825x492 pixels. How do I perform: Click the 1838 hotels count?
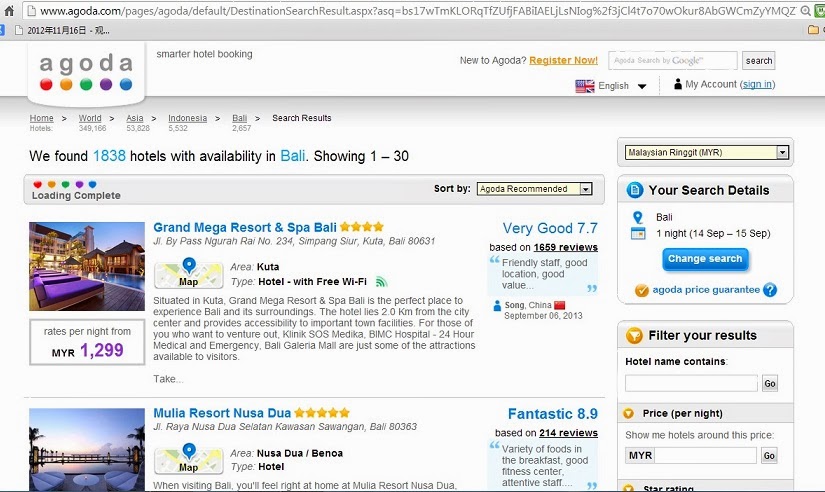pos(109,156)
